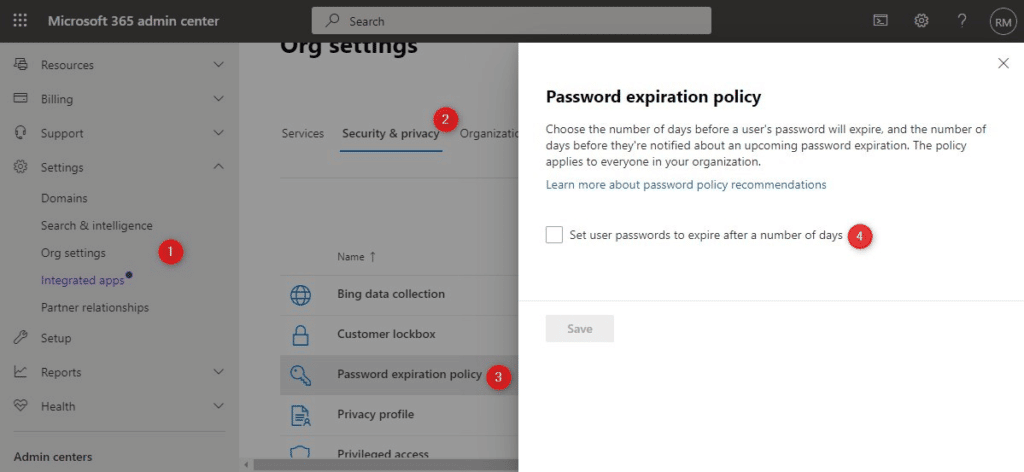The image size is (1024, 472).
Task: Open the Cloud Shell terminal icon
Action: coord(880,21)
